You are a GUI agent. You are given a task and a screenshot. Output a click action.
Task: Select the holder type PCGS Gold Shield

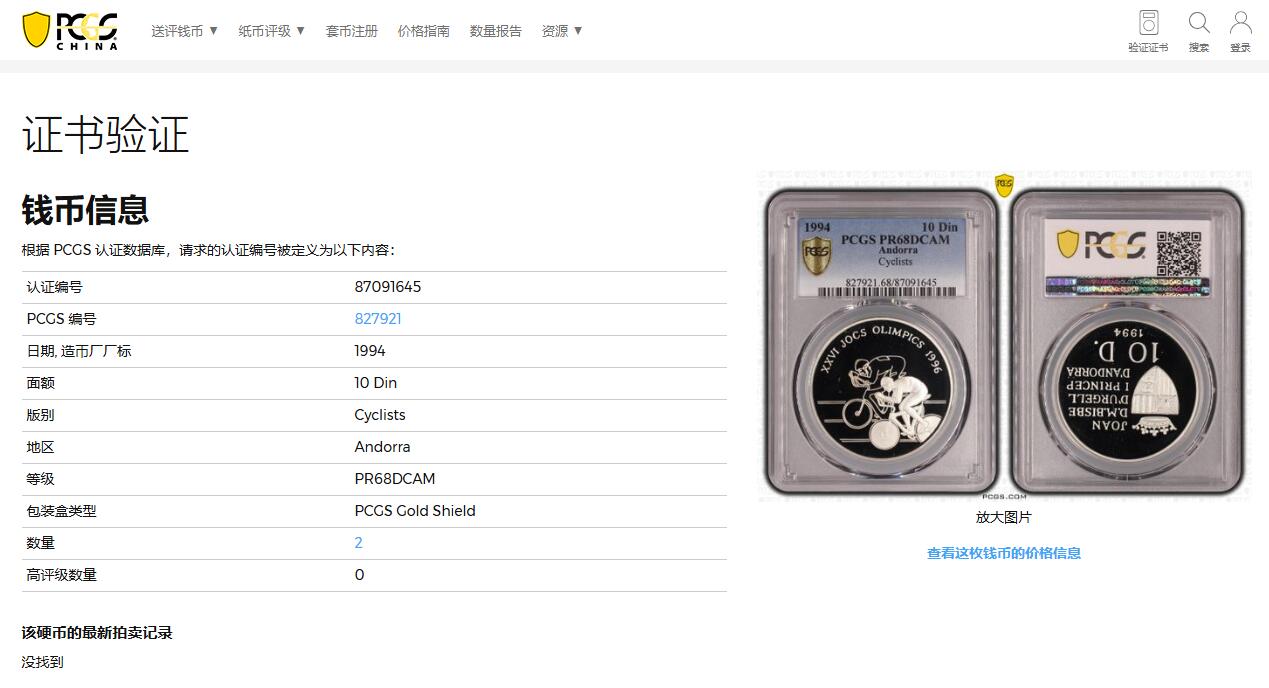click(x=415, y=511)
